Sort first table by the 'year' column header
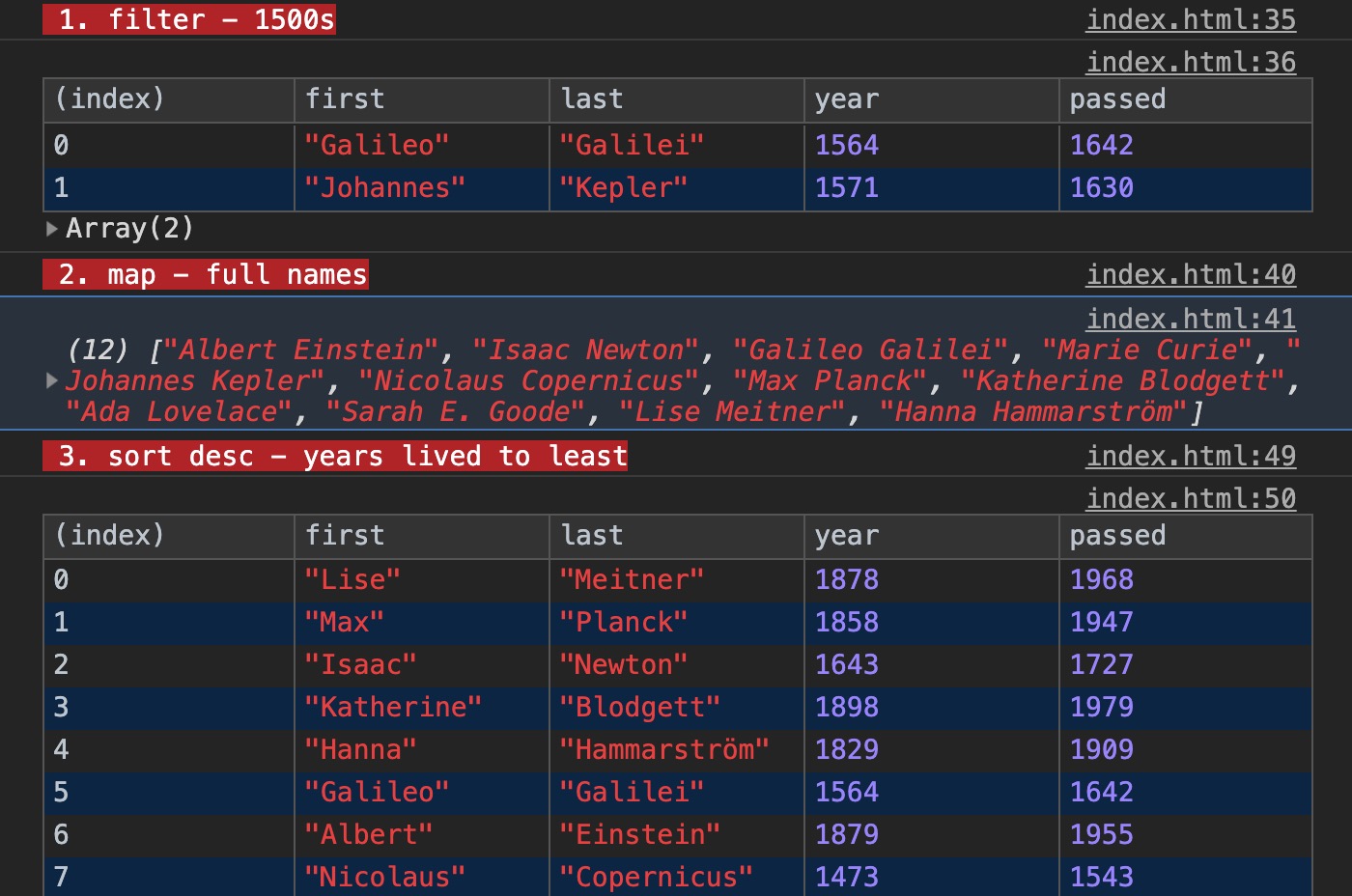 click(931, 99)
